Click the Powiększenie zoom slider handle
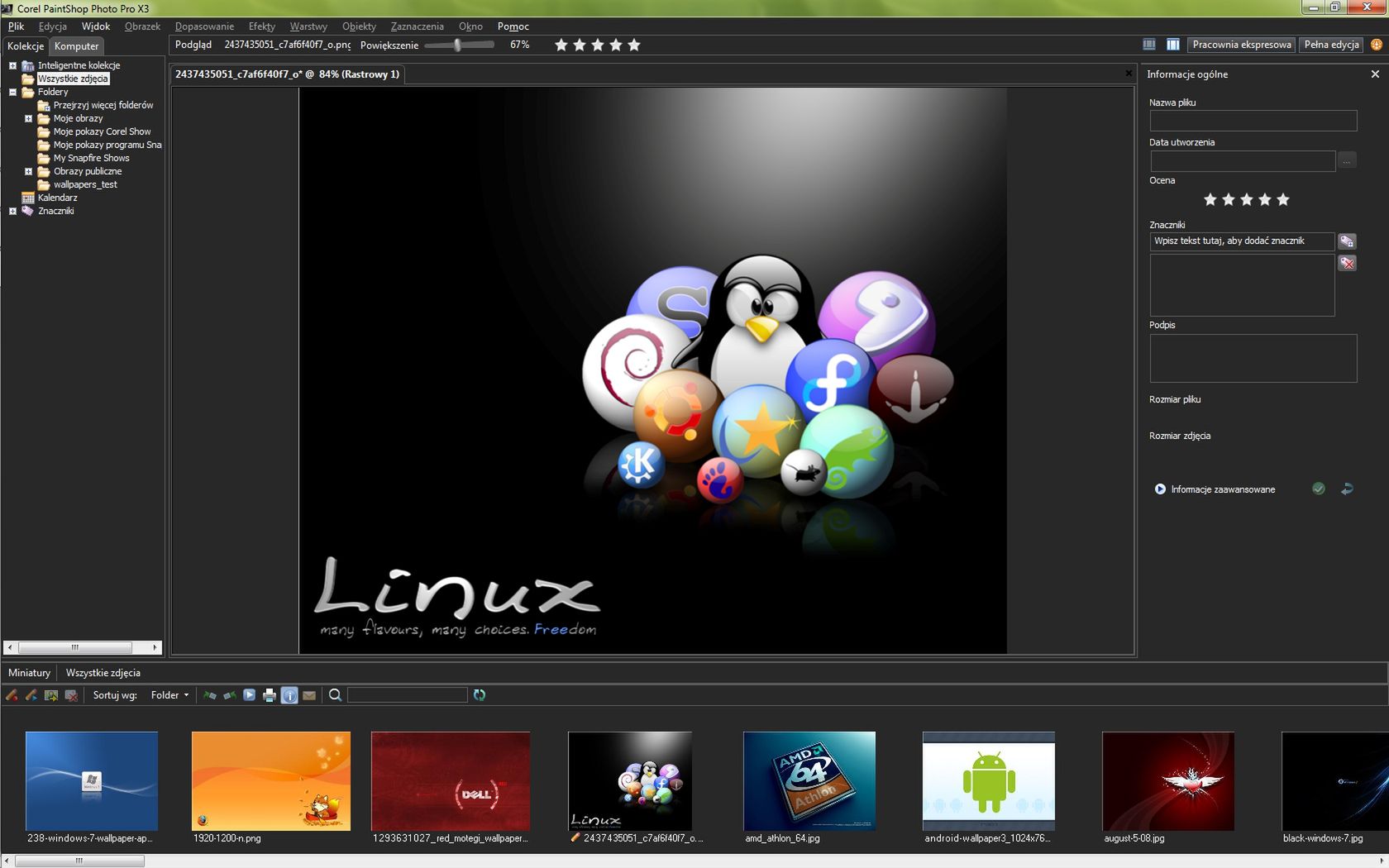 (457, 45)
